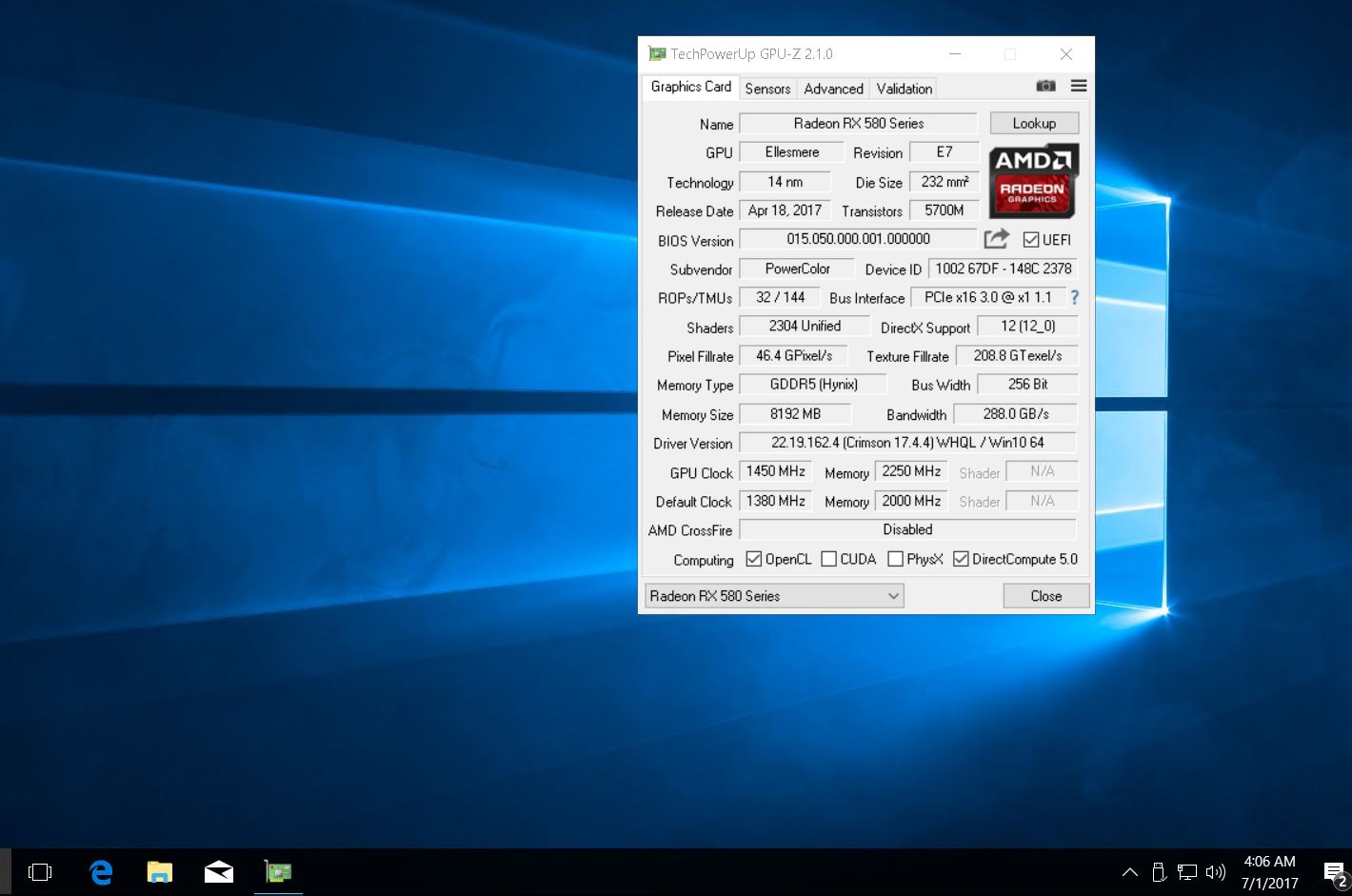Screen dimensions: 1352x896
Task: Minimize the GPU-Z window
Action: click(x=955, y=54)
